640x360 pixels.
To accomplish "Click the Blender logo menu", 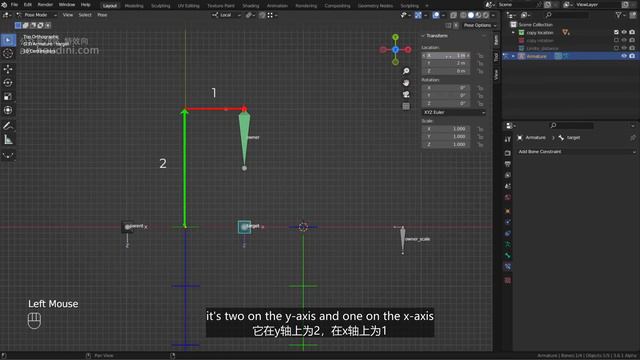I will [x=4, y=4].
